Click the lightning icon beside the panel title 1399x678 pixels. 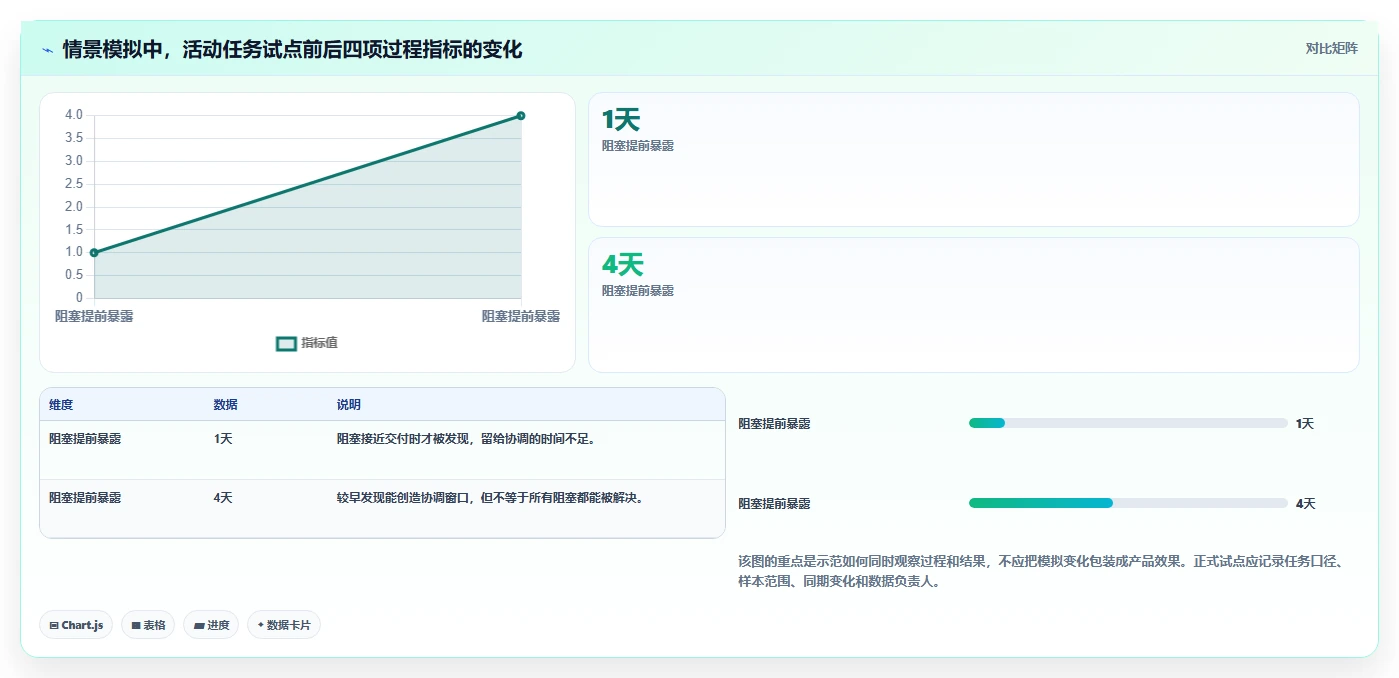tap(47, 50)
